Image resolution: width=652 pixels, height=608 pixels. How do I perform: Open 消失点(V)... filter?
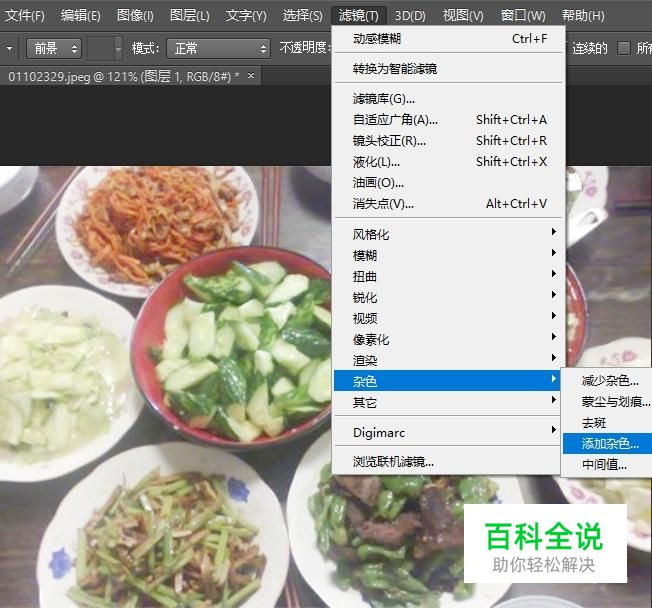tap(448, 204)
